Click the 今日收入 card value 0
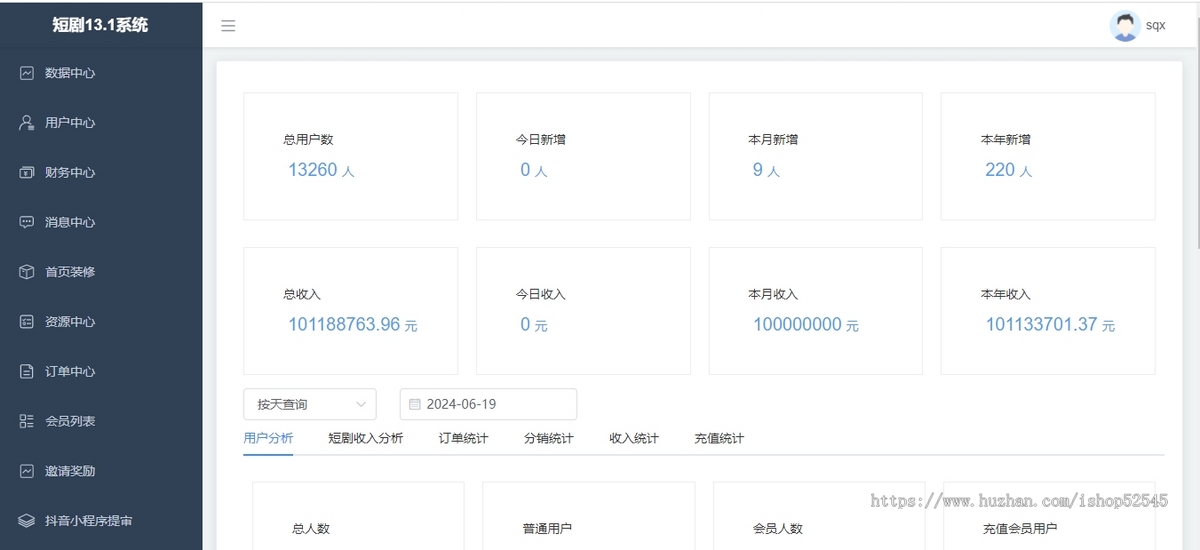Screen dimensions: 1200x550 click(525, 325)
